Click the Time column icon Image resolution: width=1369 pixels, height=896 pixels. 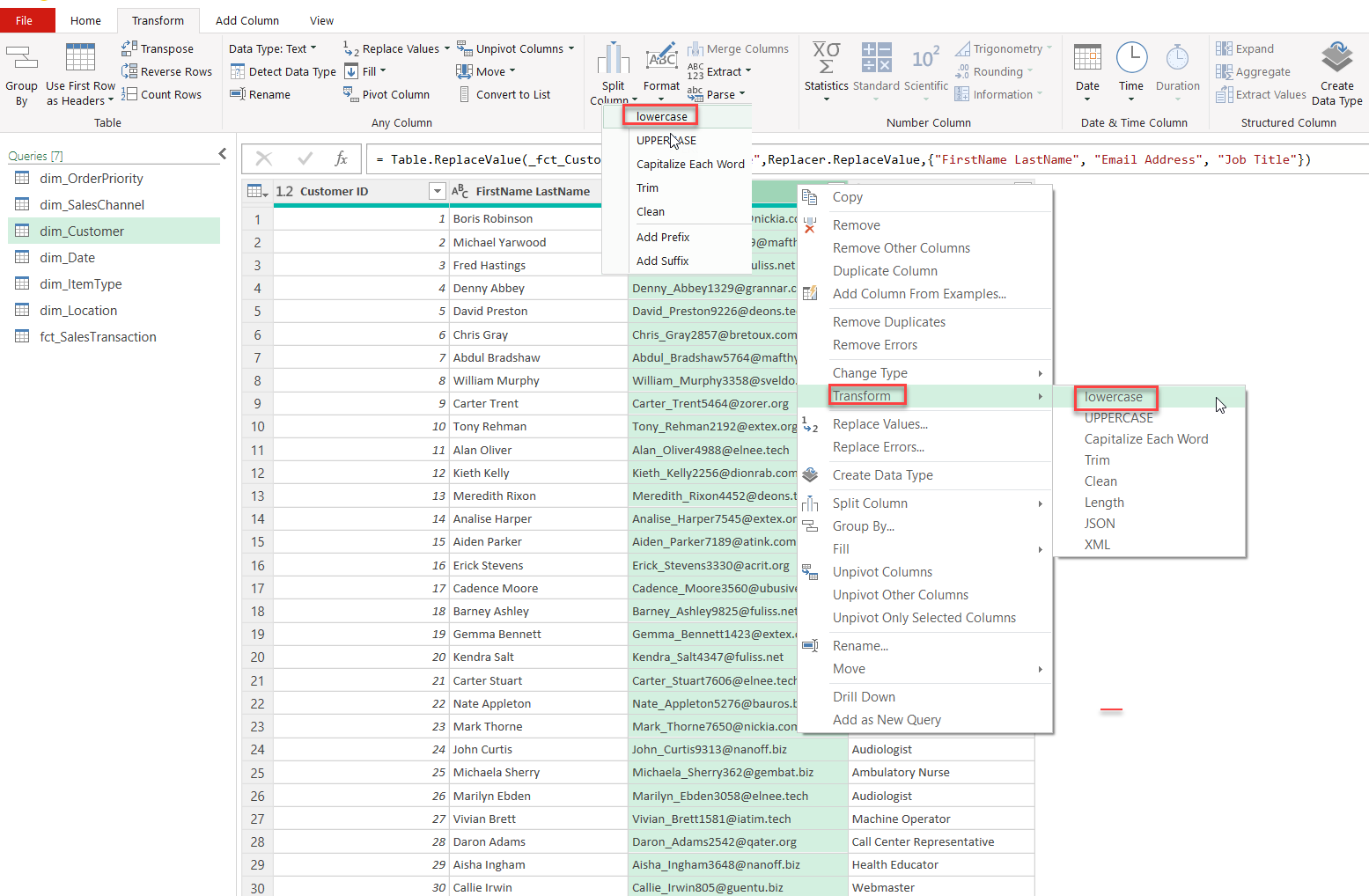pos(1131,58)
